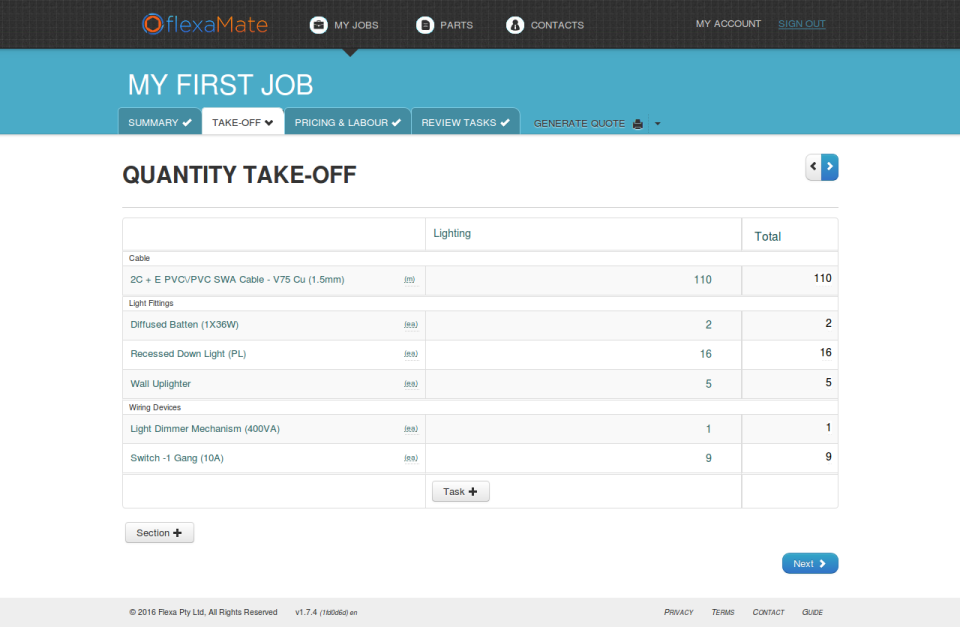Switch to Pricing & Labour tab
The image size is (960, 627).
point(347,123)
